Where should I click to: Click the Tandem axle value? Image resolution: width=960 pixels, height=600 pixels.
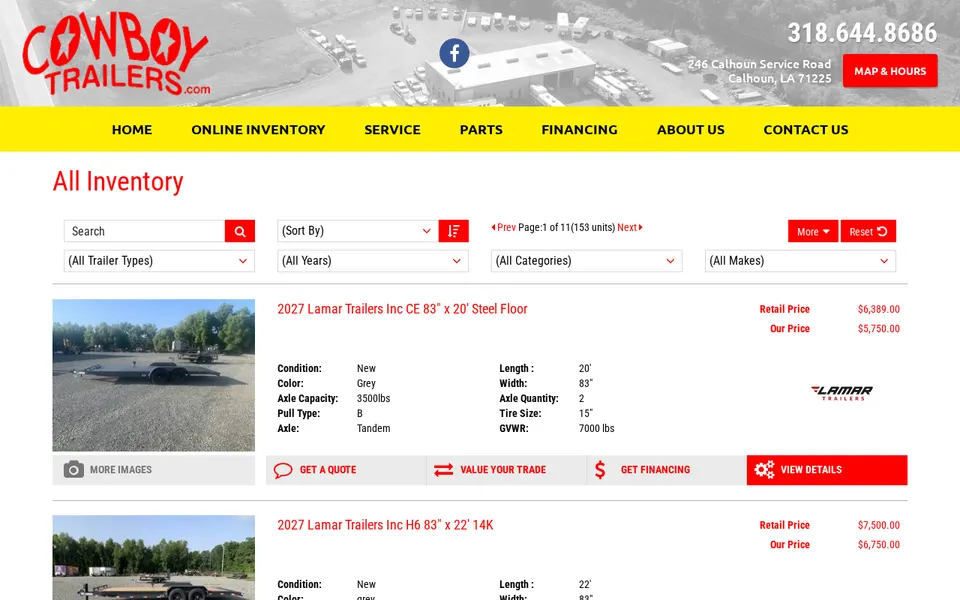373,429
